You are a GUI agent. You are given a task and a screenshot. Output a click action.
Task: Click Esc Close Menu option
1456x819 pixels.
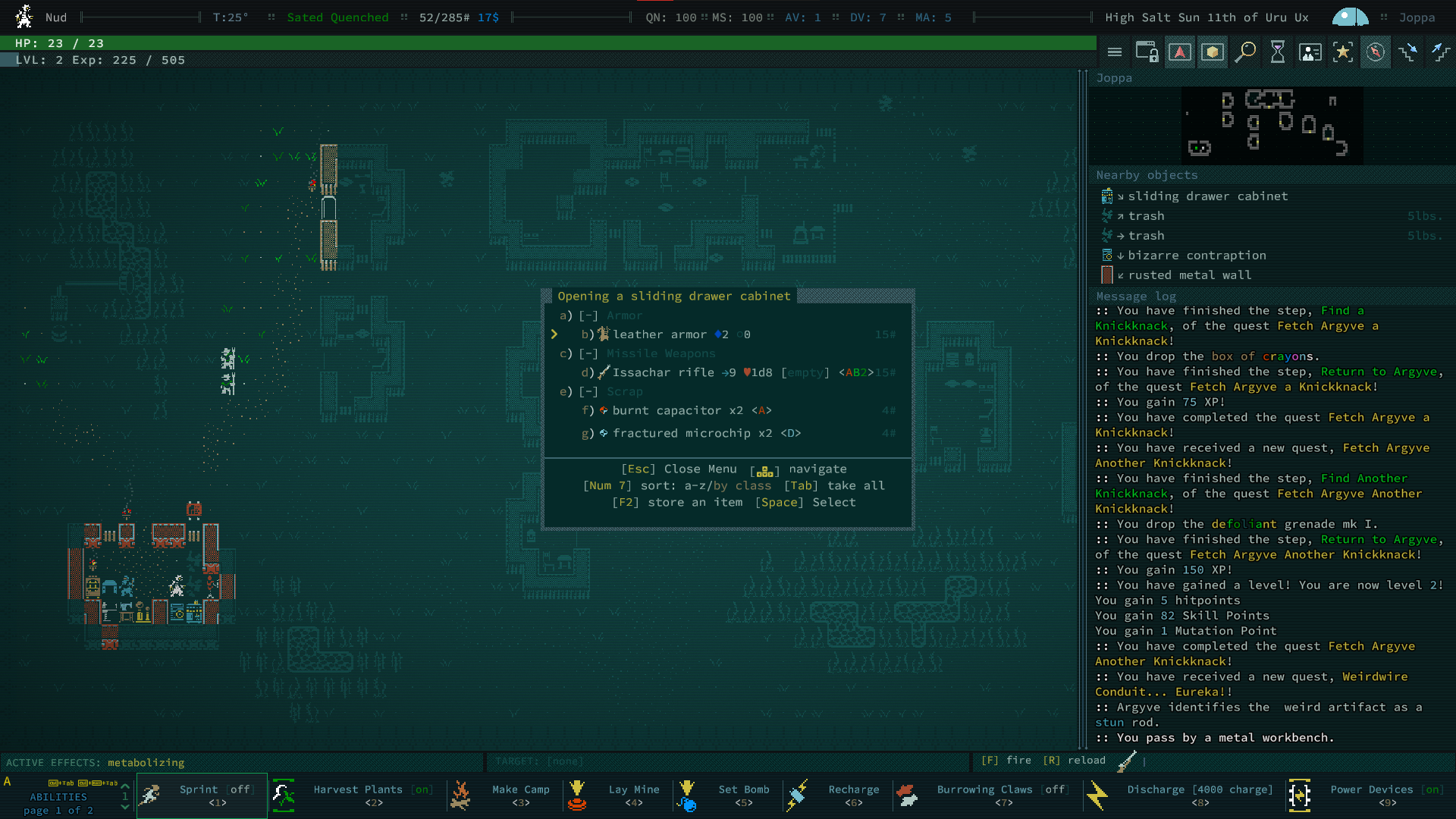[x=679, y=469]
